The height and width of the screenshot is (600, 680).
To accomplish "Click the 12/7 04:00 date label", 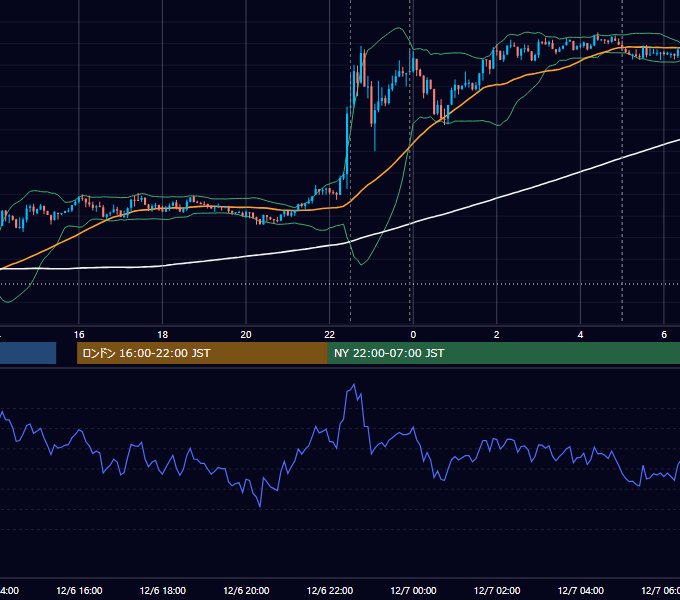I will (x=581, y=591).
